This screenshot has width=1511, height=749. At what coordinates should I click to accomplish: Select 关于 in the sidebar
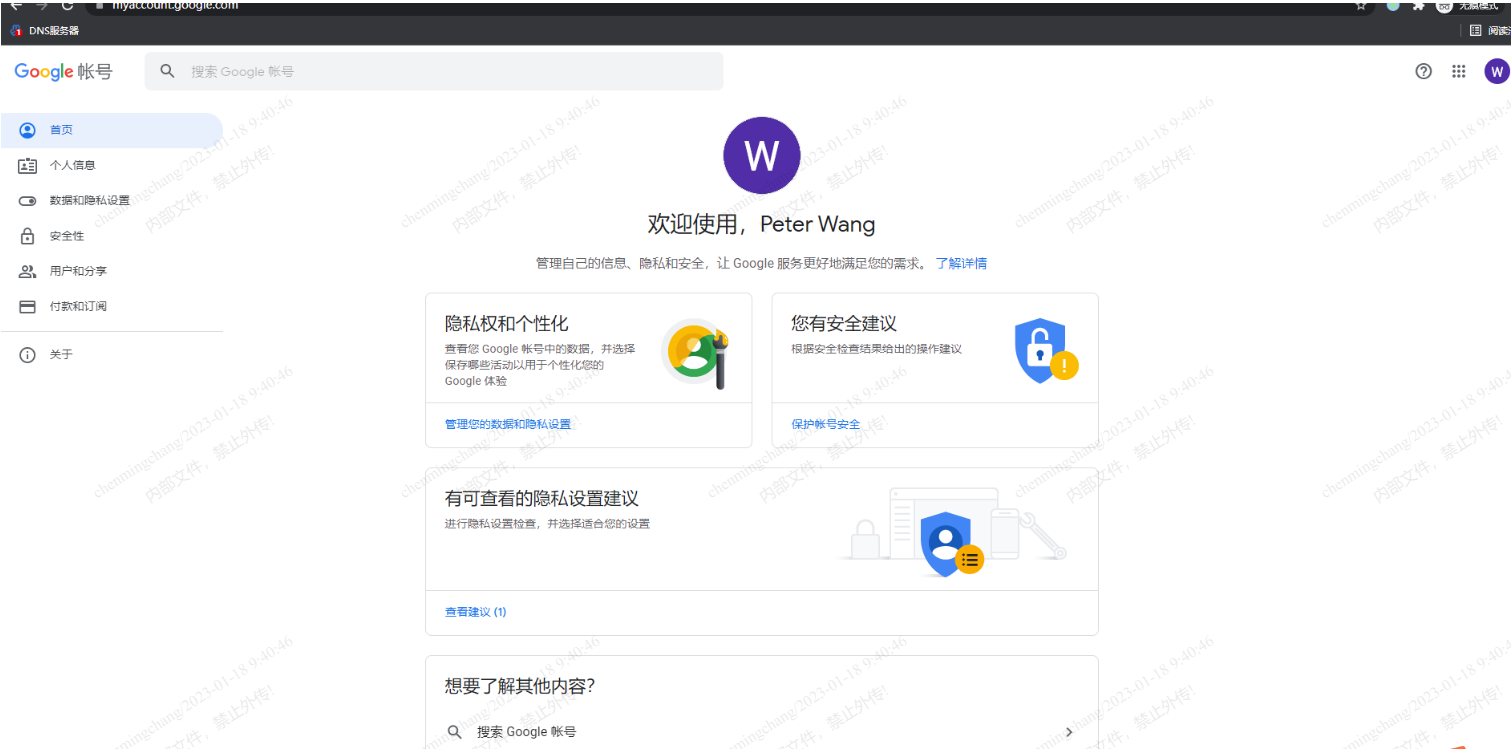click(x=111, y=355)
